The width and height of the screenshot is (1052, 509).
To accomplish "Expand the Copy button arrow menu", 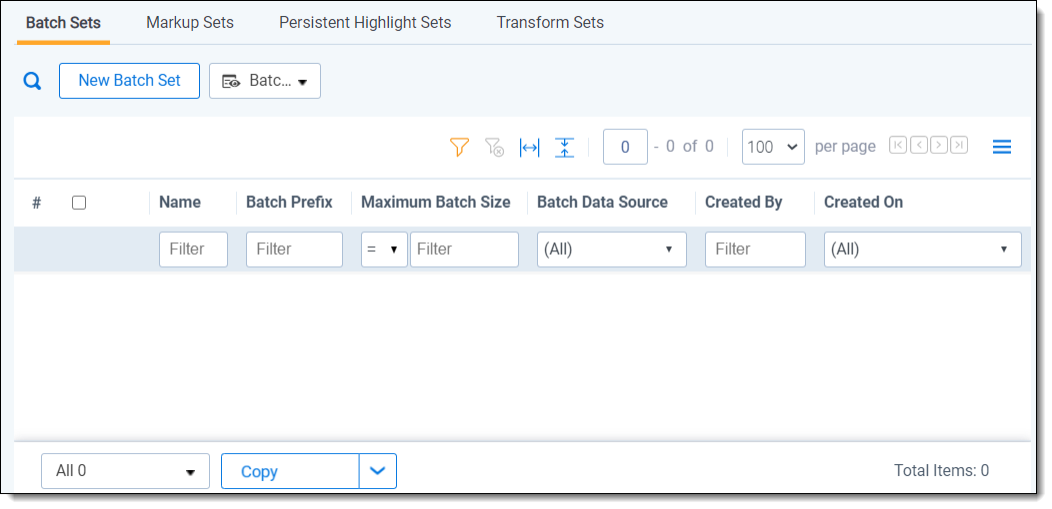I will pyautogui.click(x=378, y=471).
